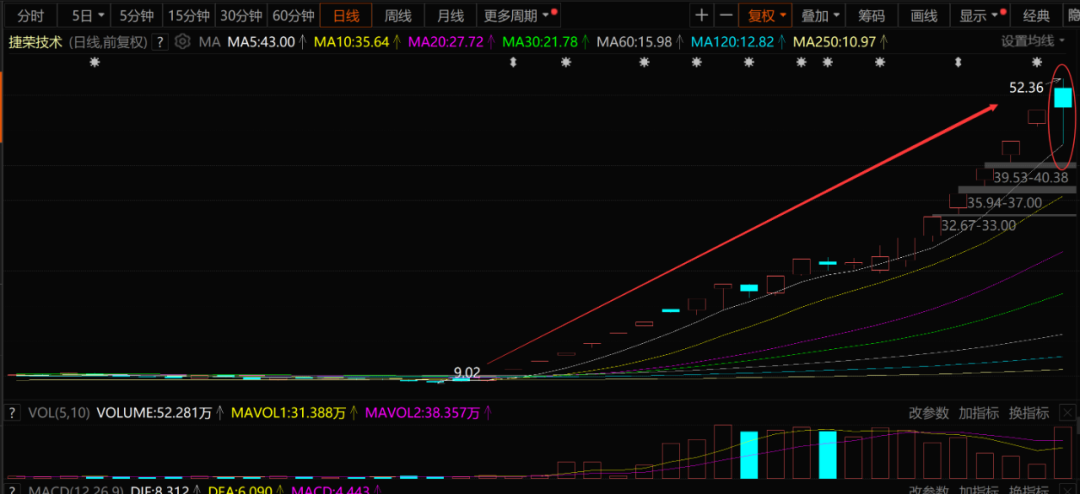The height and width of the screenshot is (494, 1080).
Task: Select the rightmost star event marker
Action: pyautogui.click(x=1037, y=63)
